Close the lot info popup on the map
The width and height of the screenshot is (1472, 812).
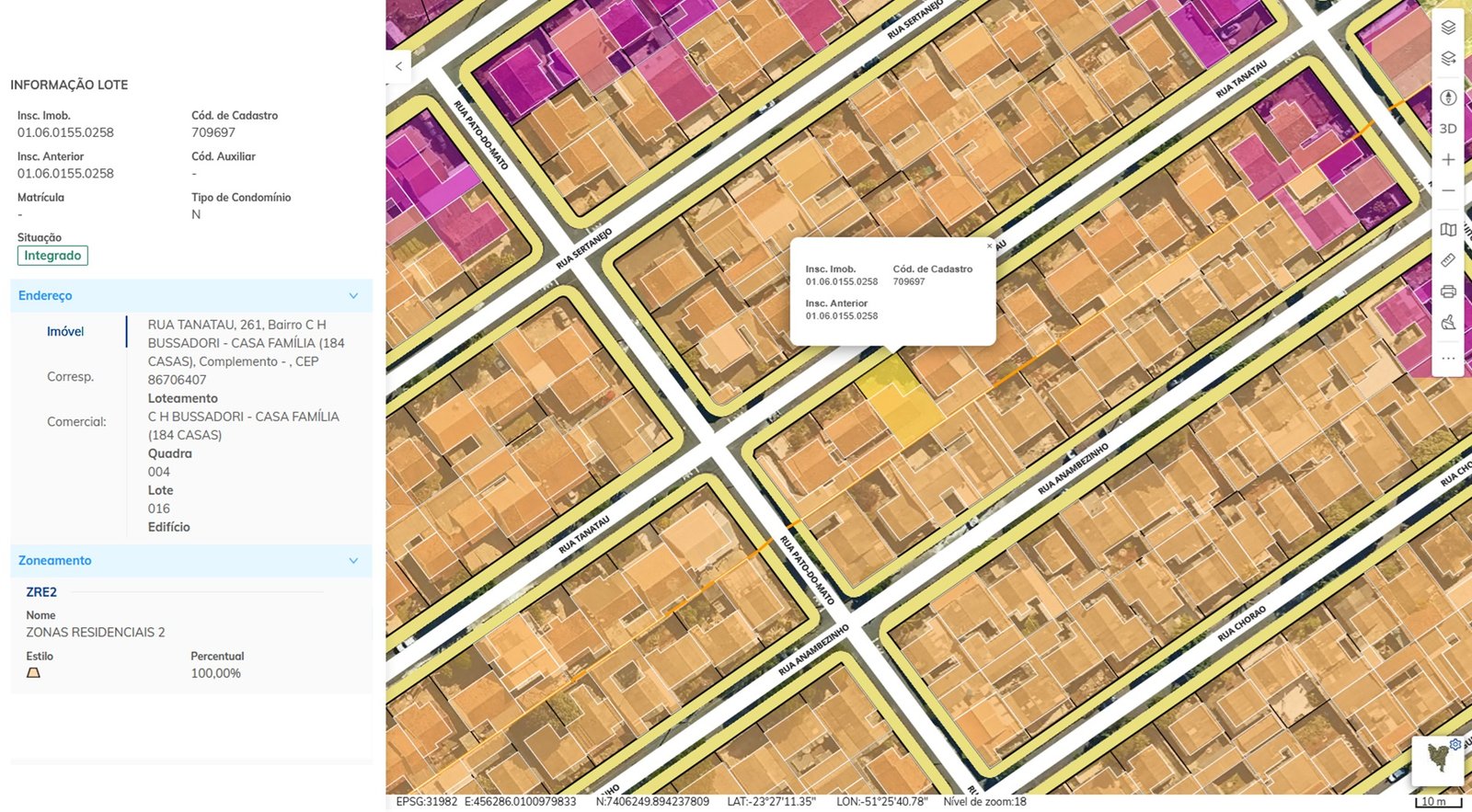click(x=990, y=246)
